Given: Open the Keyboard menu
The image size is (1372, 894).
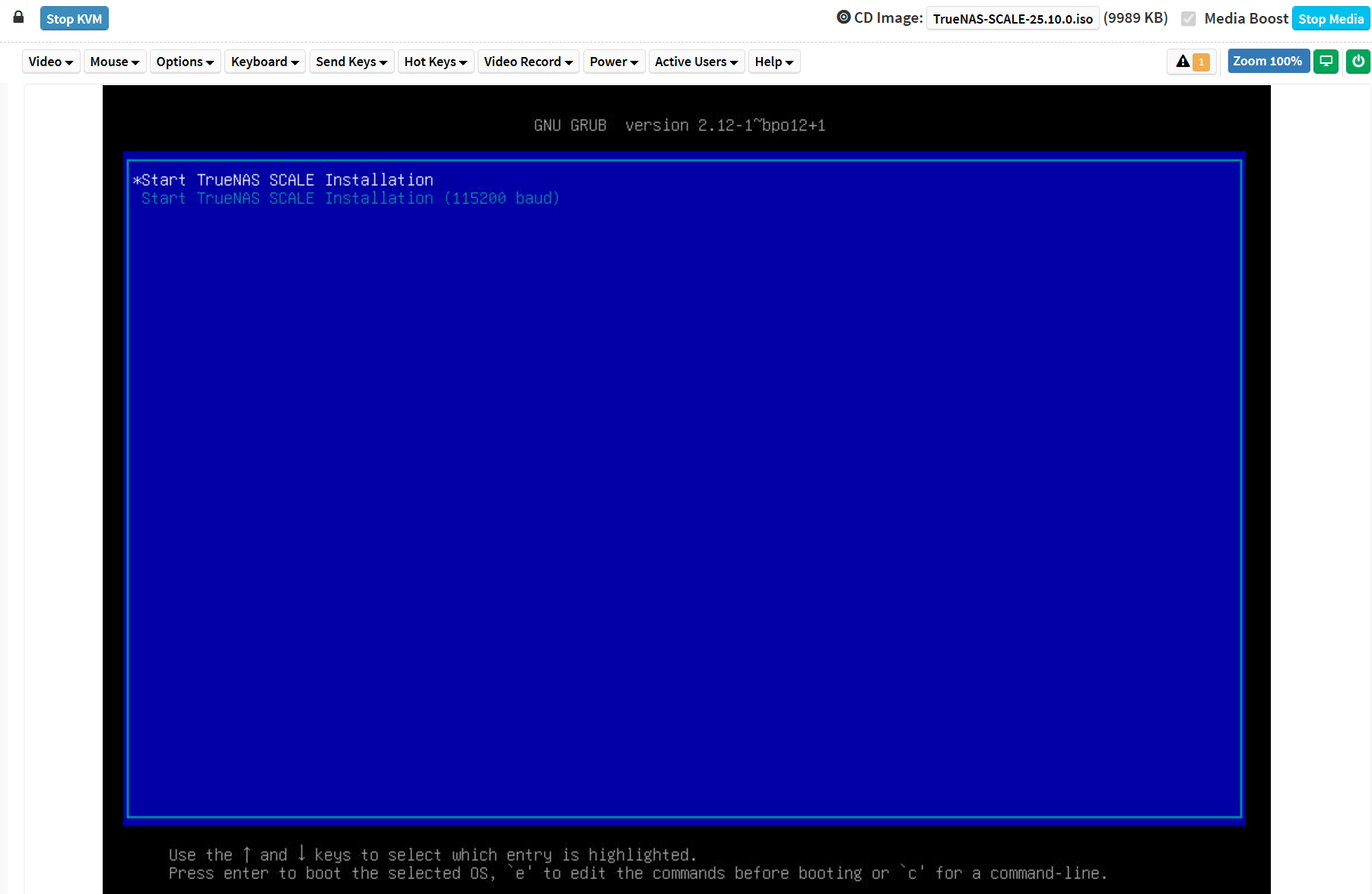Looking at the screenshot, I should pos(265,62).
